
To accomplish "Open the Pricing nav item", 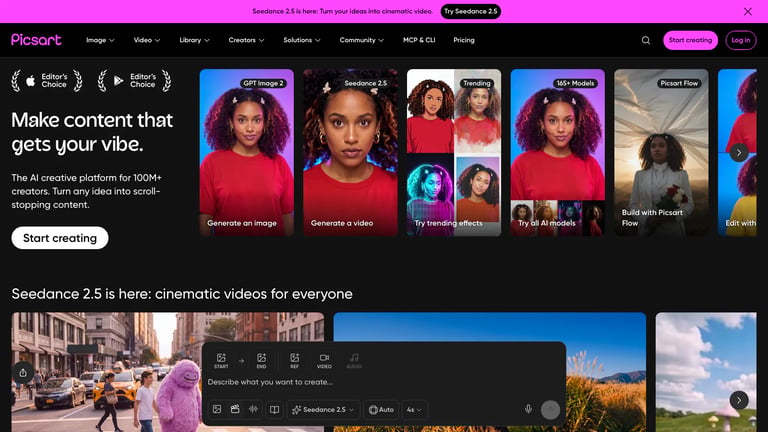I will coord(463,40).
